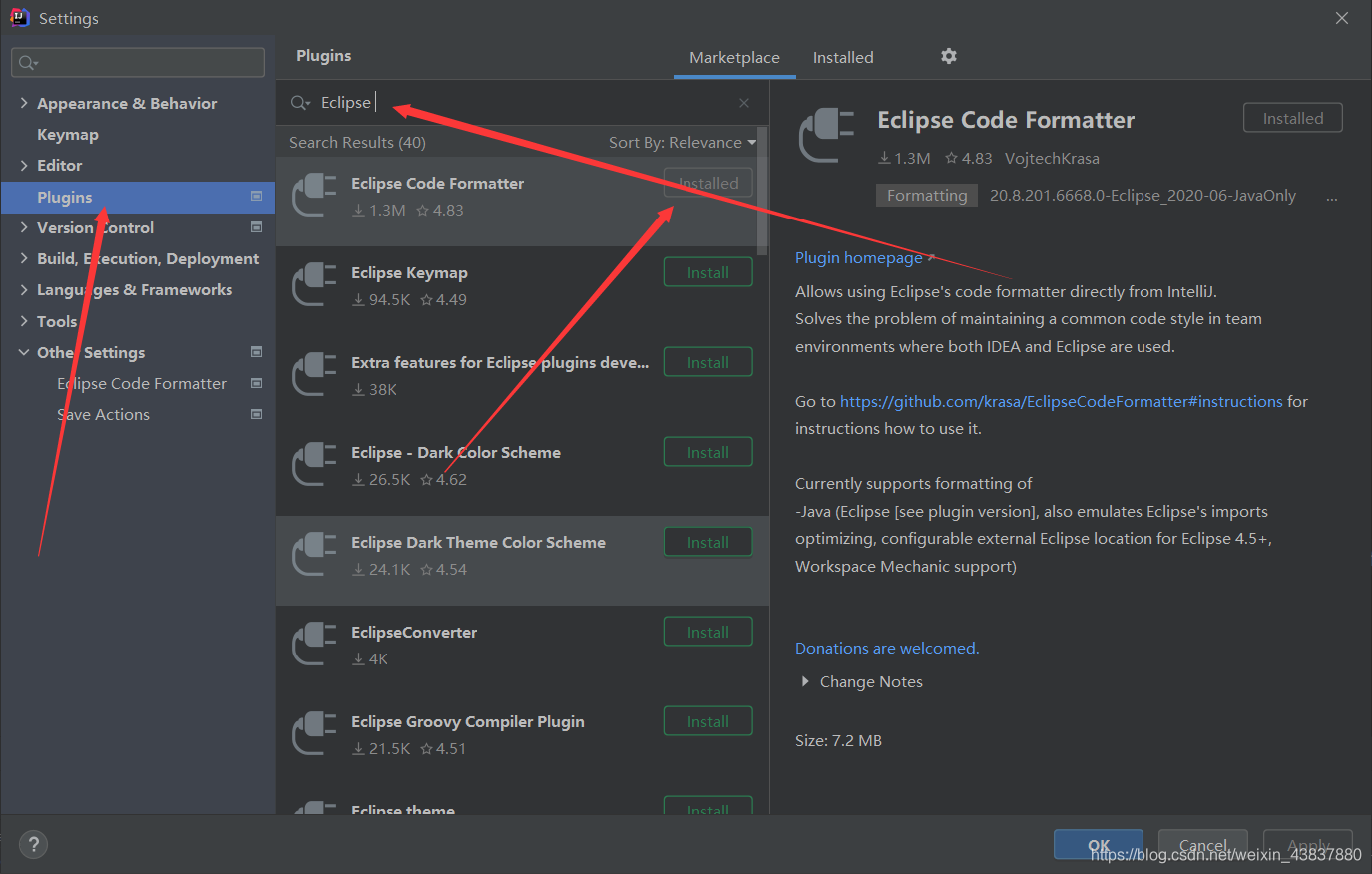Select Eclipse Groovy Compiler Plugin title
Viewport: 1372px width, 874px height.
tap(468, 721)
